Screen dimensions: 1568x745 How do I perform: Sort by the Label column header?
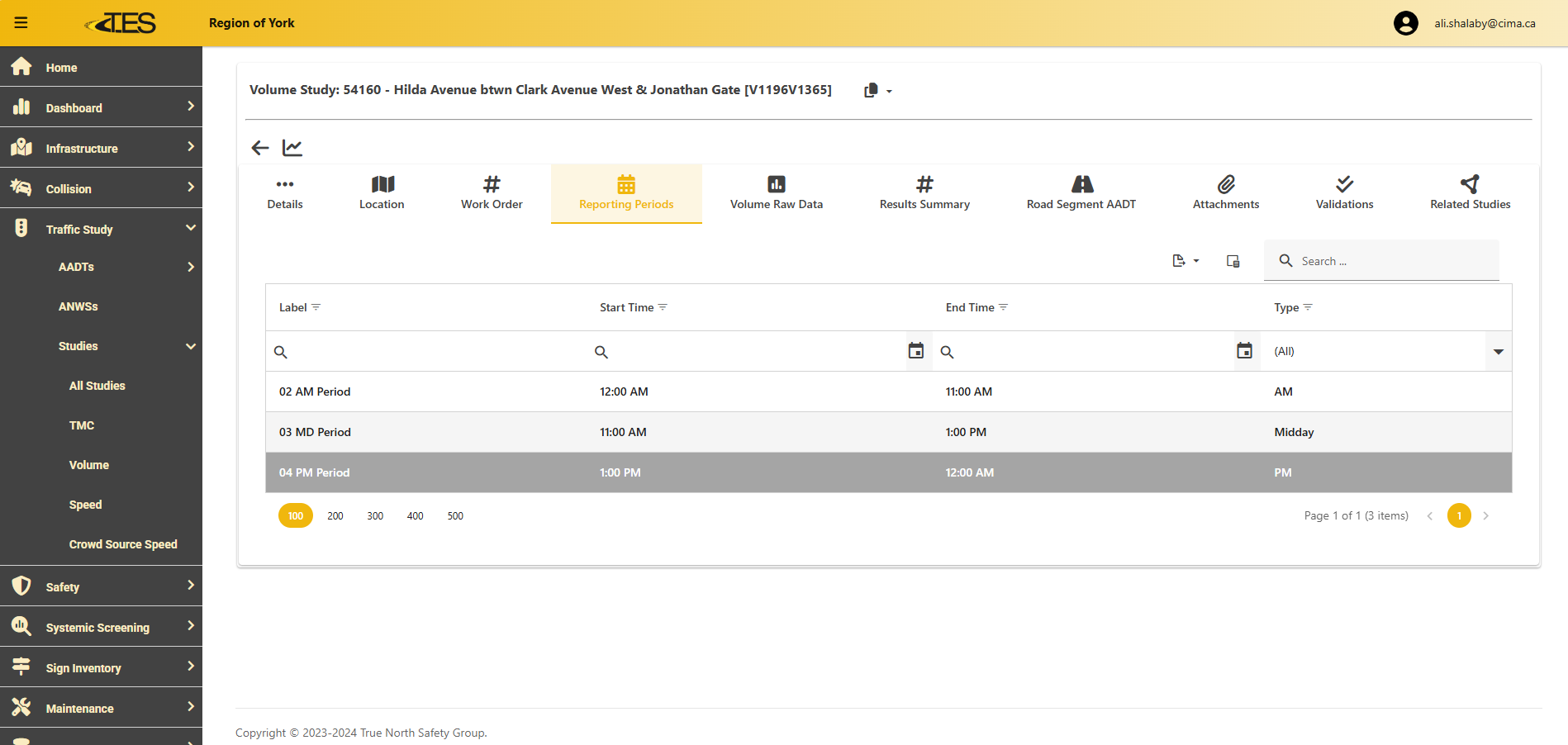coord(293,307)
